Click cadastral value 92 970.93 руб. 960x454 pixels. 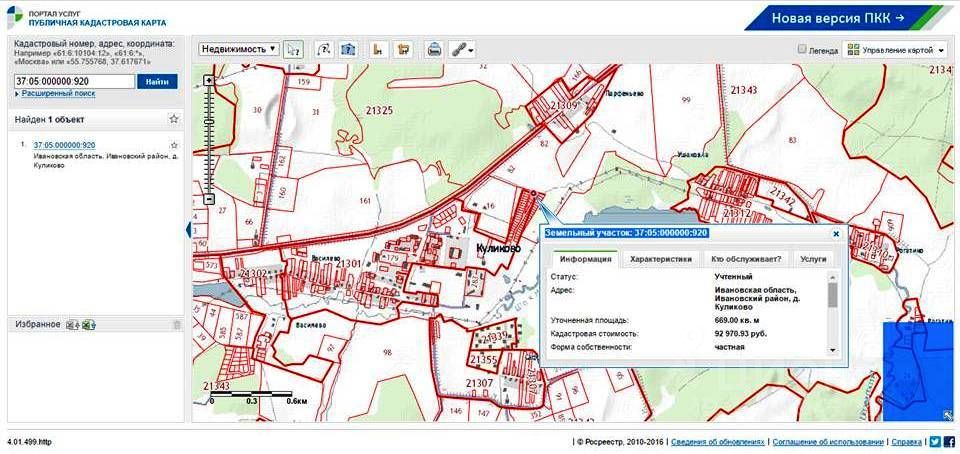[x=741, y=334]
